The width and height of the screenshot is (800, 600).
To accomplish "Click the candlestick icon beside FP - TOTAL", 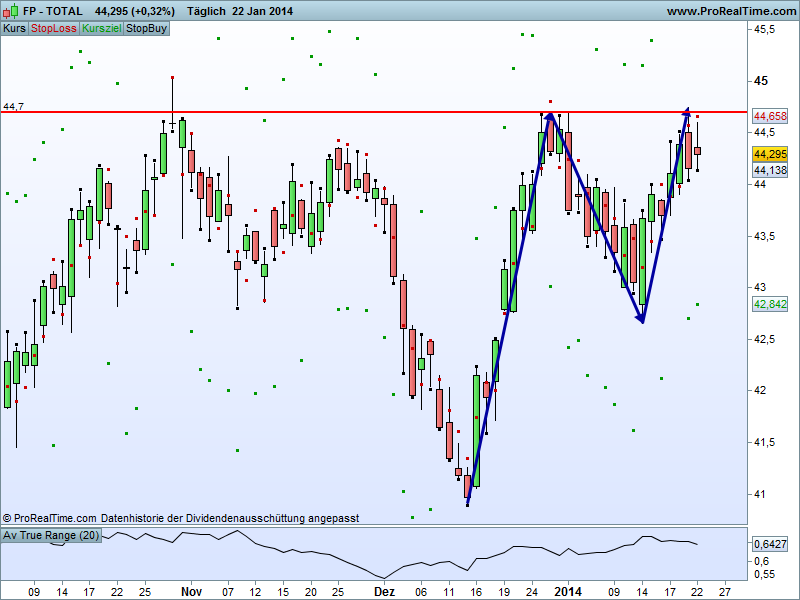I will click(x=11, y=11).
